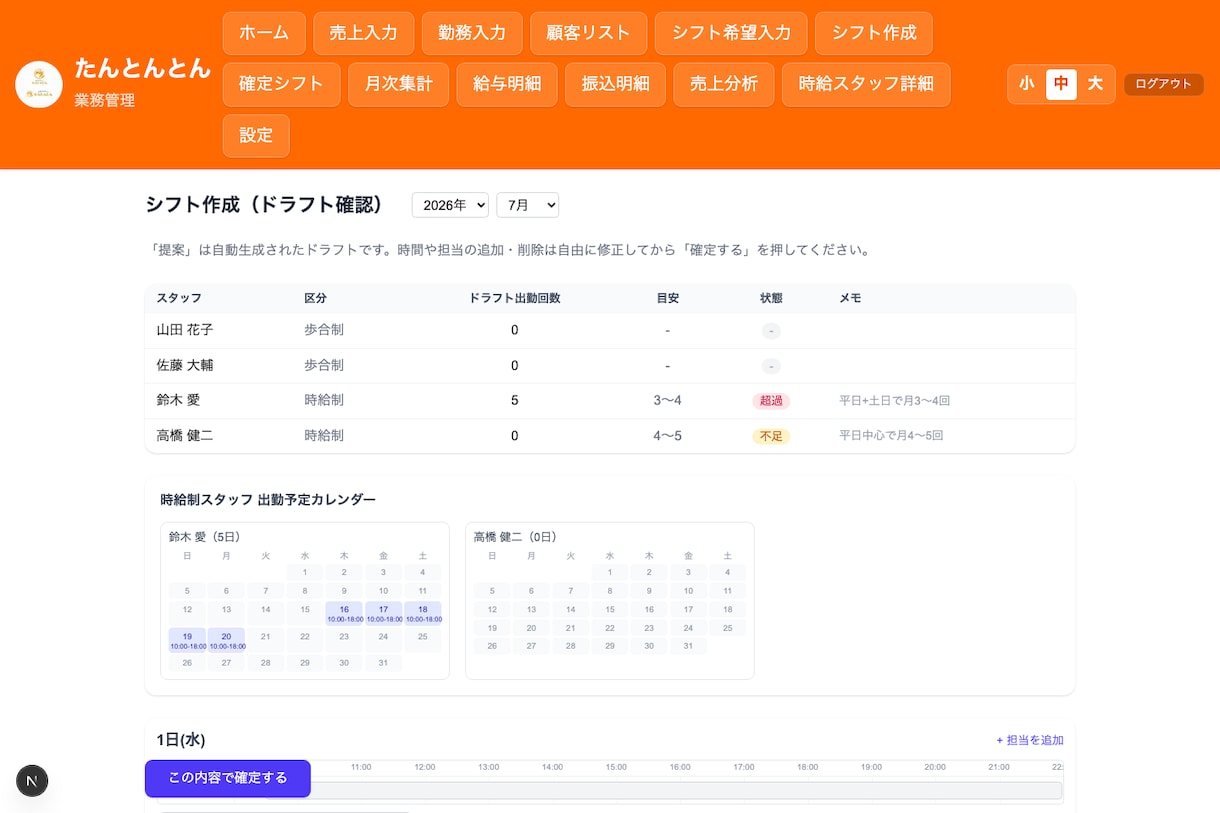Click day 31 in 高橋 健二 calendar

pos(688,646)
